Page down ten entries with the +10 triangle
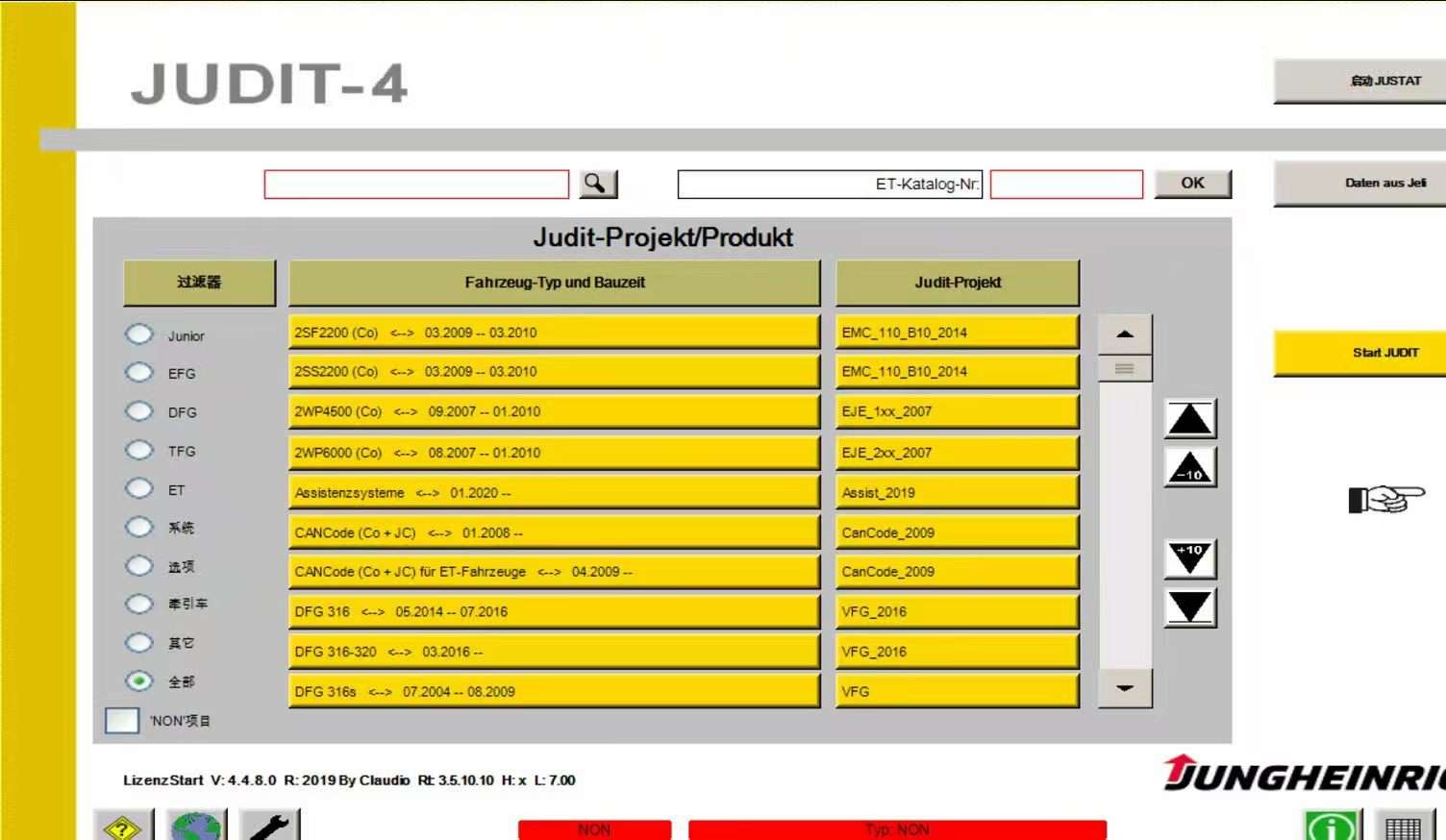Screen dimensions: 1446x840 click(1190, 558)
